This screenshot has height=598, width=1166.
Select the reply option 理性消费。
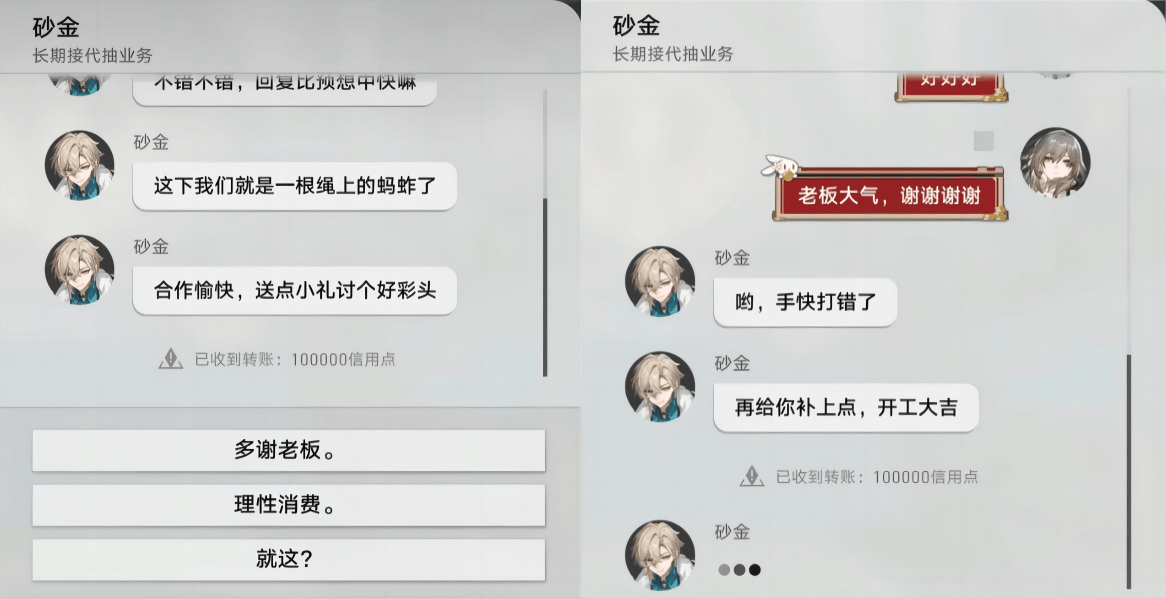pos(289,505)
